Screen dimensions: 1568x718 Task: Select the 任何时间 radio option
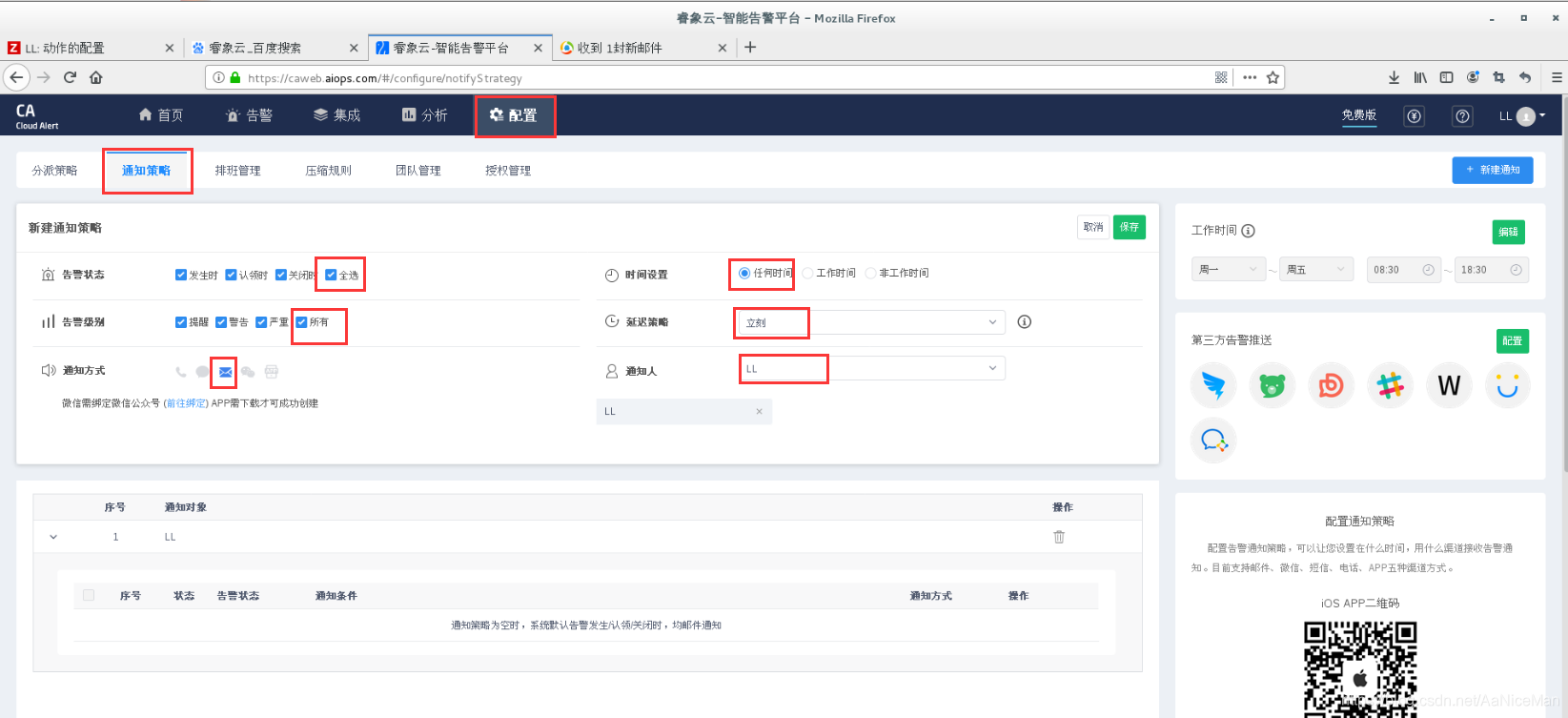point(744,273)
